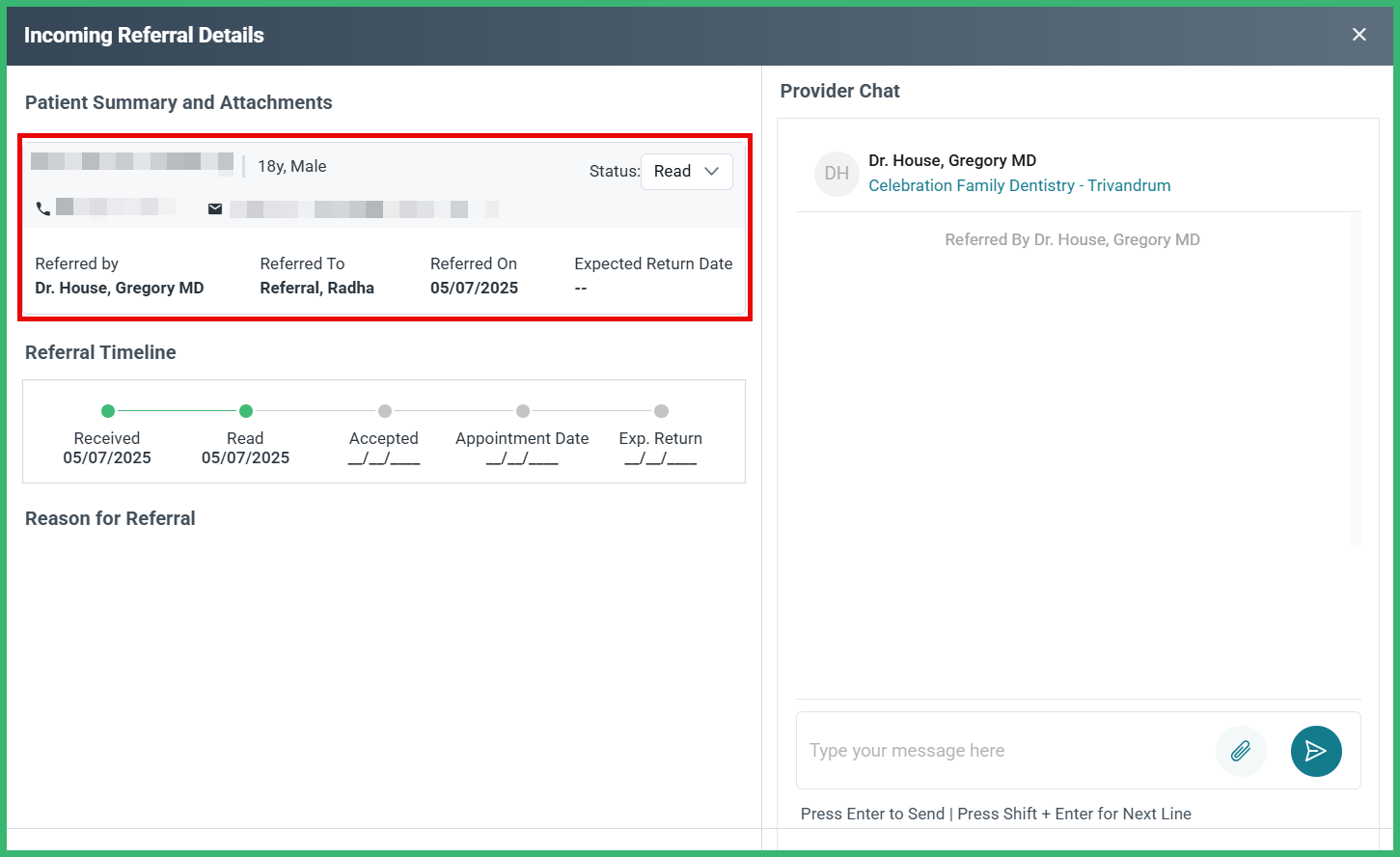Image resolution: width=1400 pixels, height=857 pixels.
Task: Click the DH provider avatar
Action: (837, 174)
